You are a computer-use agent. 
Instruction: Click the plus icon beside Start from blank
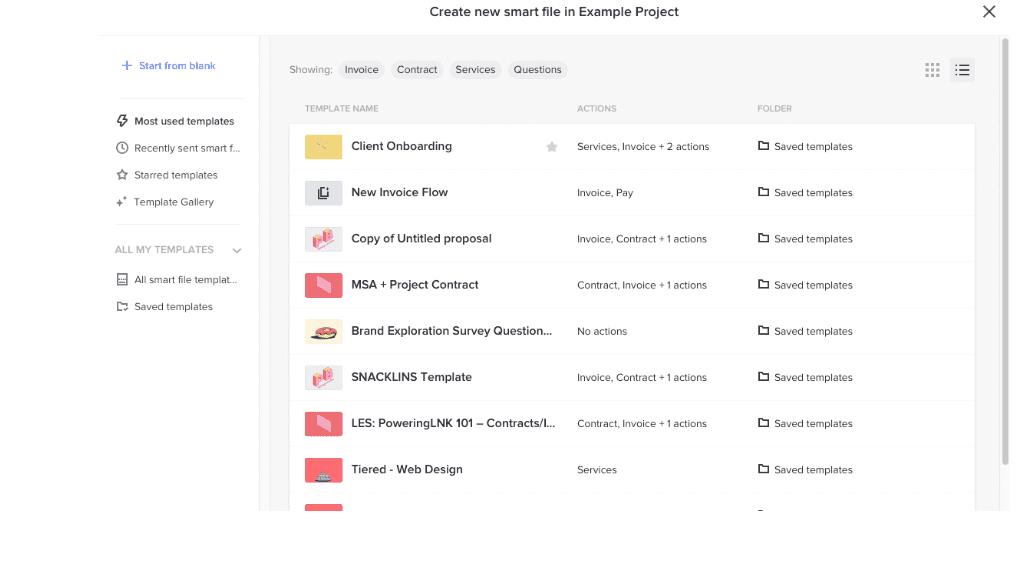click(127, 65)
